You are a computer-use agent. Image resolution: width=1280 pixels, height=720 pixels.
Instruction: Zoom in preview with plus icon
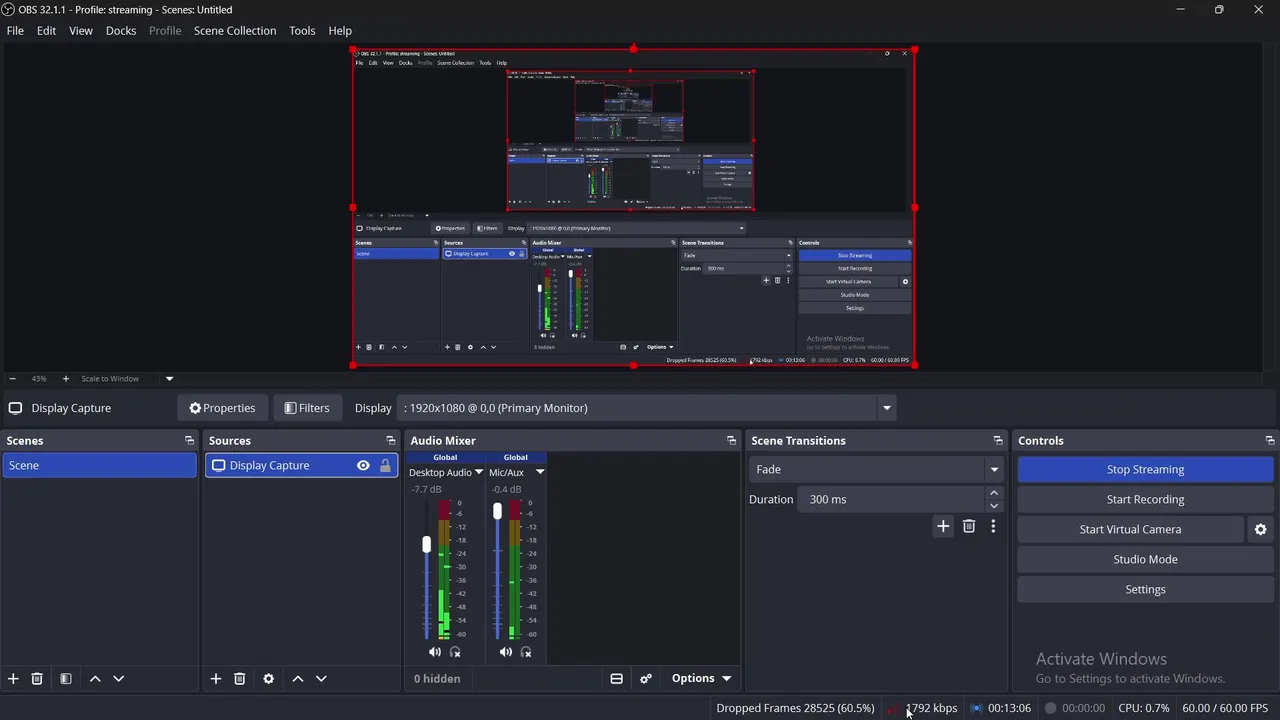[x=66, y=379]
